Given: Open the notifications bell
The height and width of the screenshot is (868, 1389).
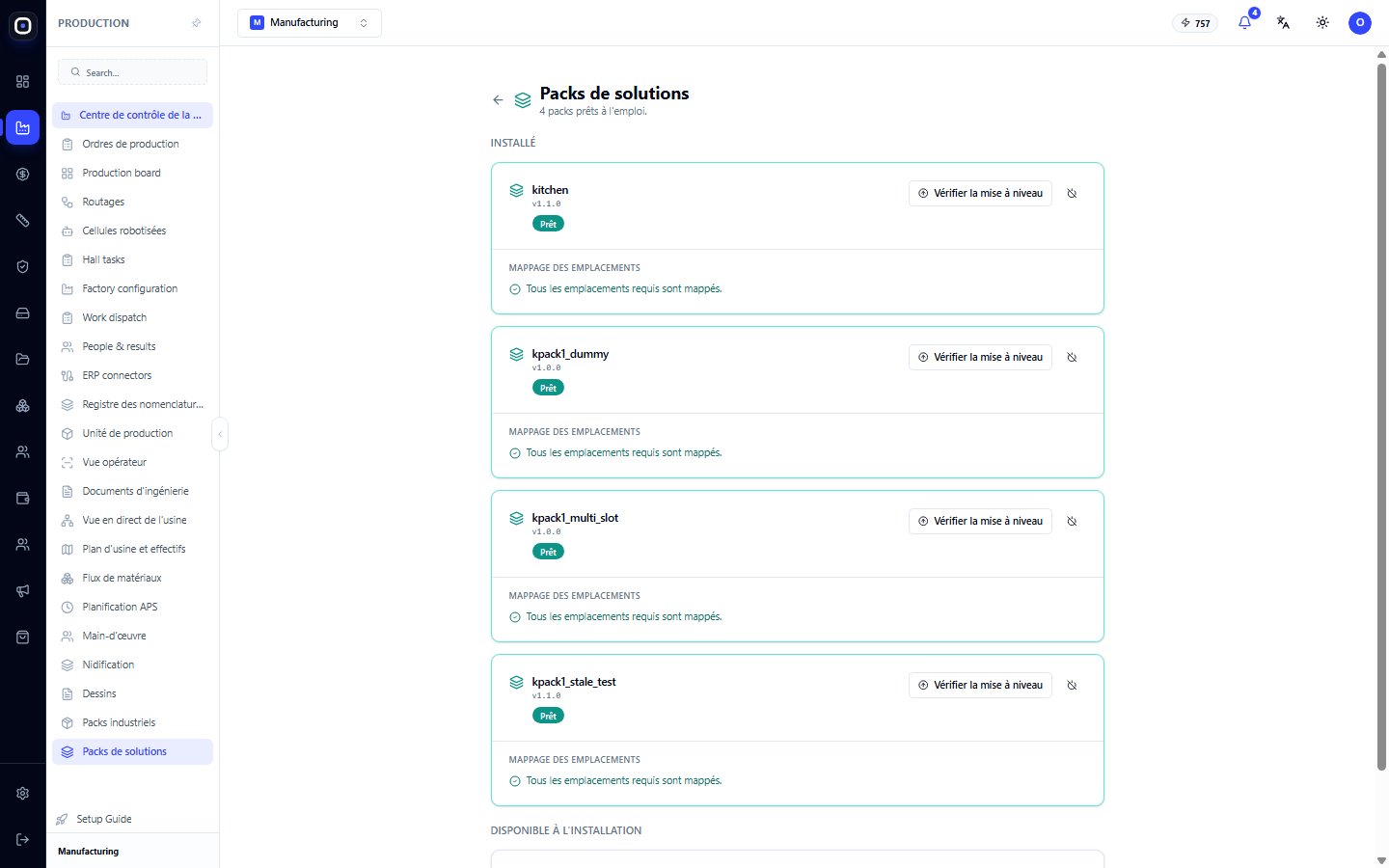Looking at the screenshot, I should 1245,22.
